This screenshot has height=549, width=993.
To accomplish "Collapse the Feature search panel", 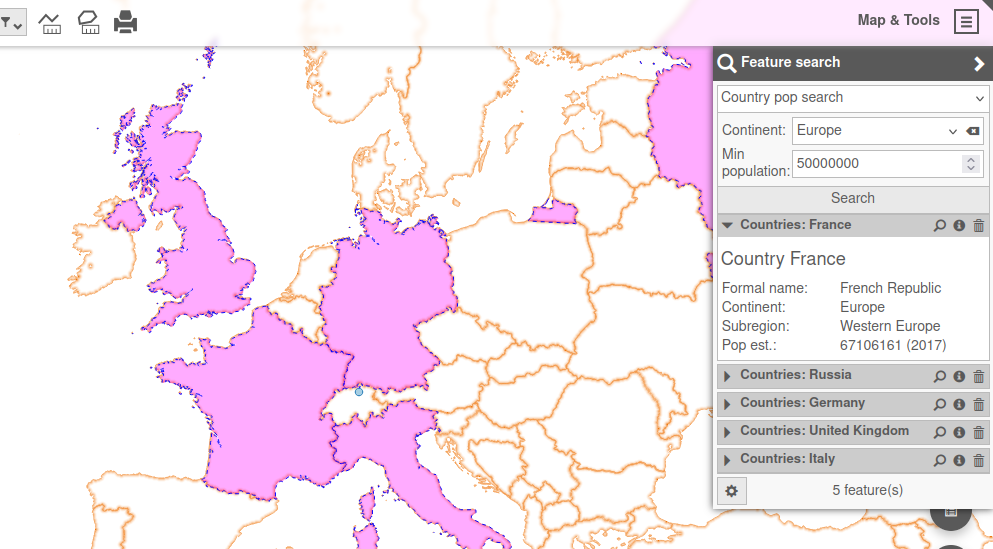I will (x=978, y=63).
